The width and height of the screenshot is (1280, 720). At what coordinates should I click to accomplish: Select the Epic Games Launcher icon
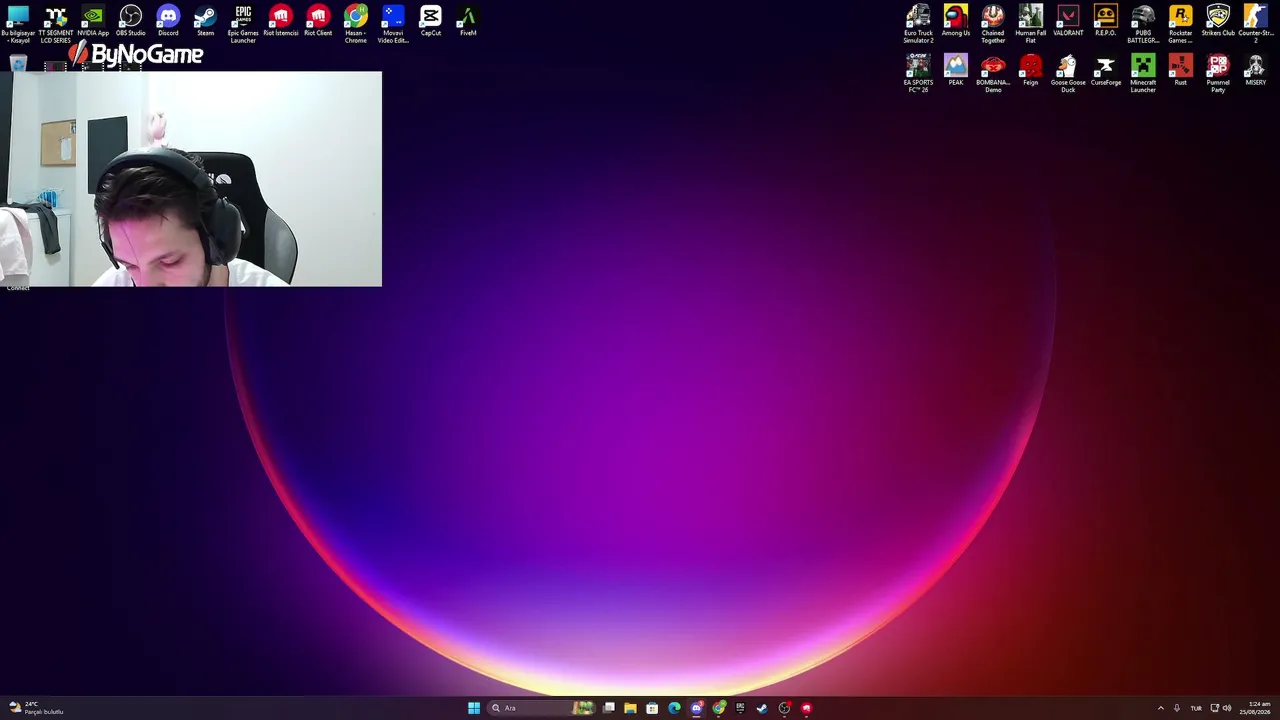pyautogui.click(x=243, y=24)
